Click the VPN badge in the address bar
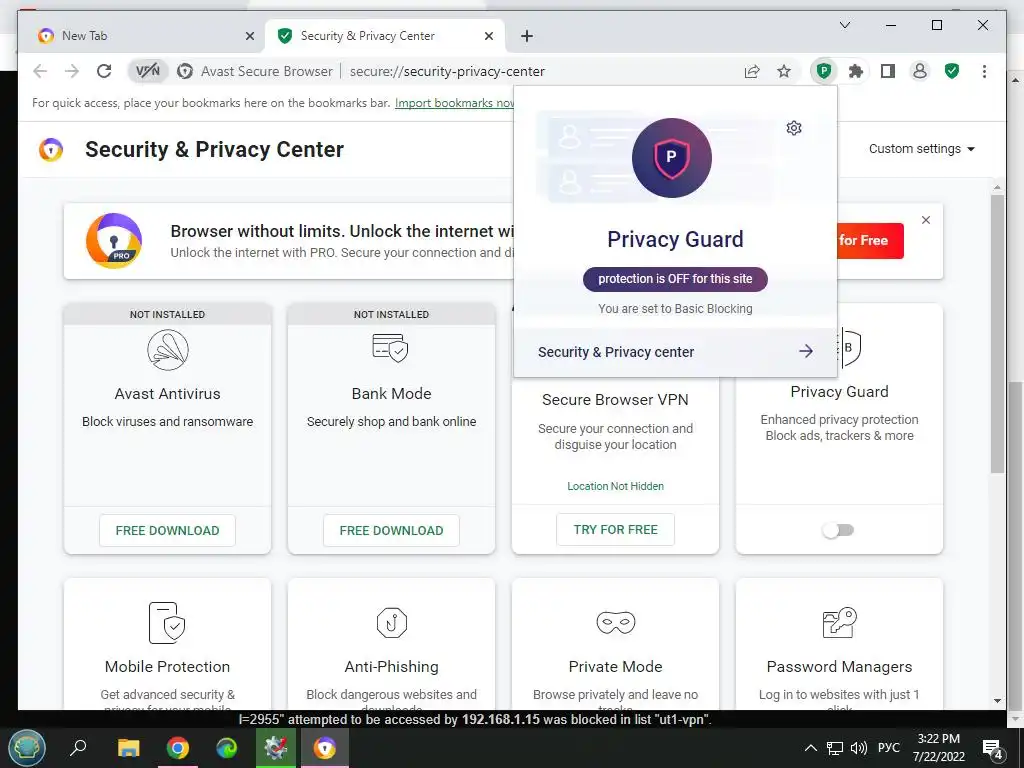Screen dimensions: 1024x768 click(148, 71)
